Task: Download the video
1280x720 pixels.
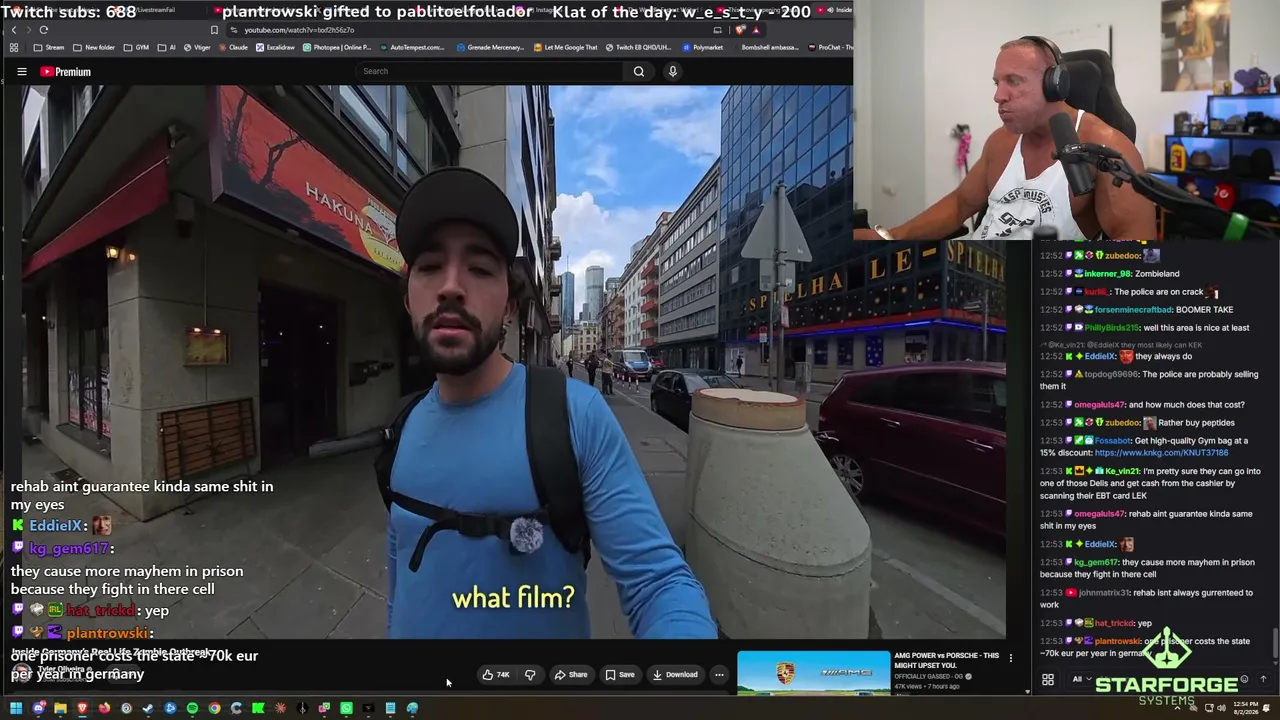Action: [675, 675]
